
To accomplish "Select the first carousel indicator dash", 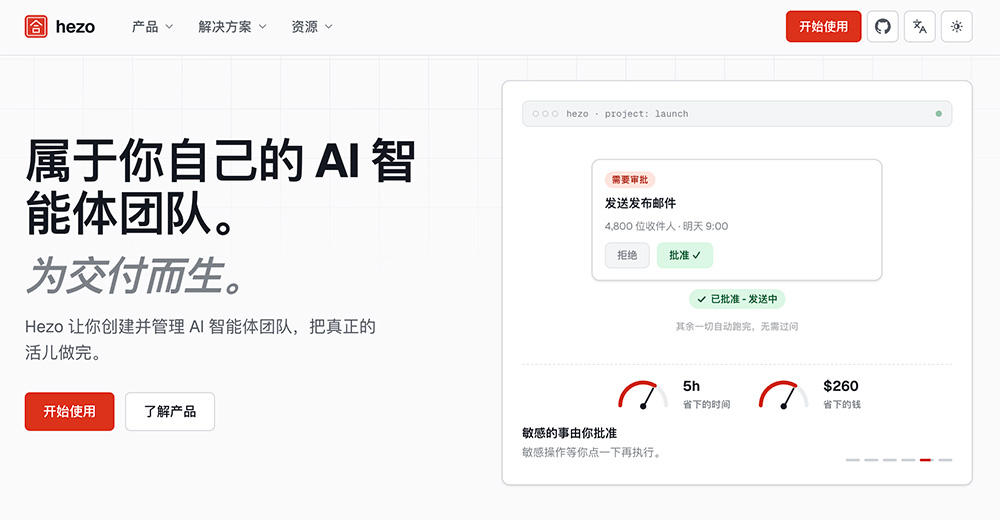I will click(853, 460).
